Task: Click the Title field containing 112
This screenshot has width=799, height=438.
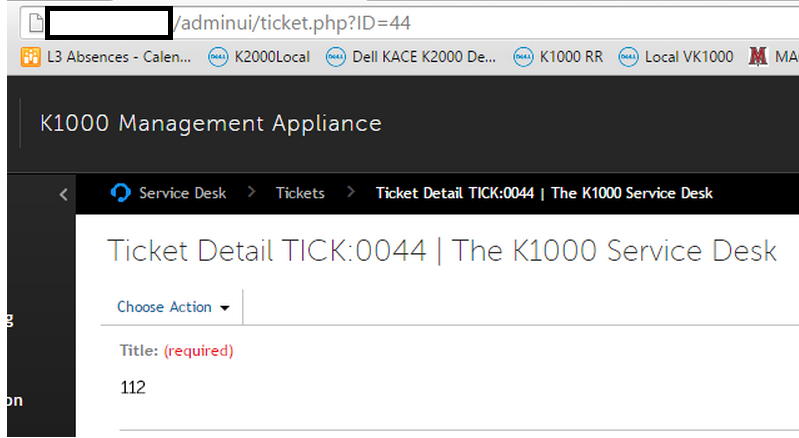Action: 133,387
